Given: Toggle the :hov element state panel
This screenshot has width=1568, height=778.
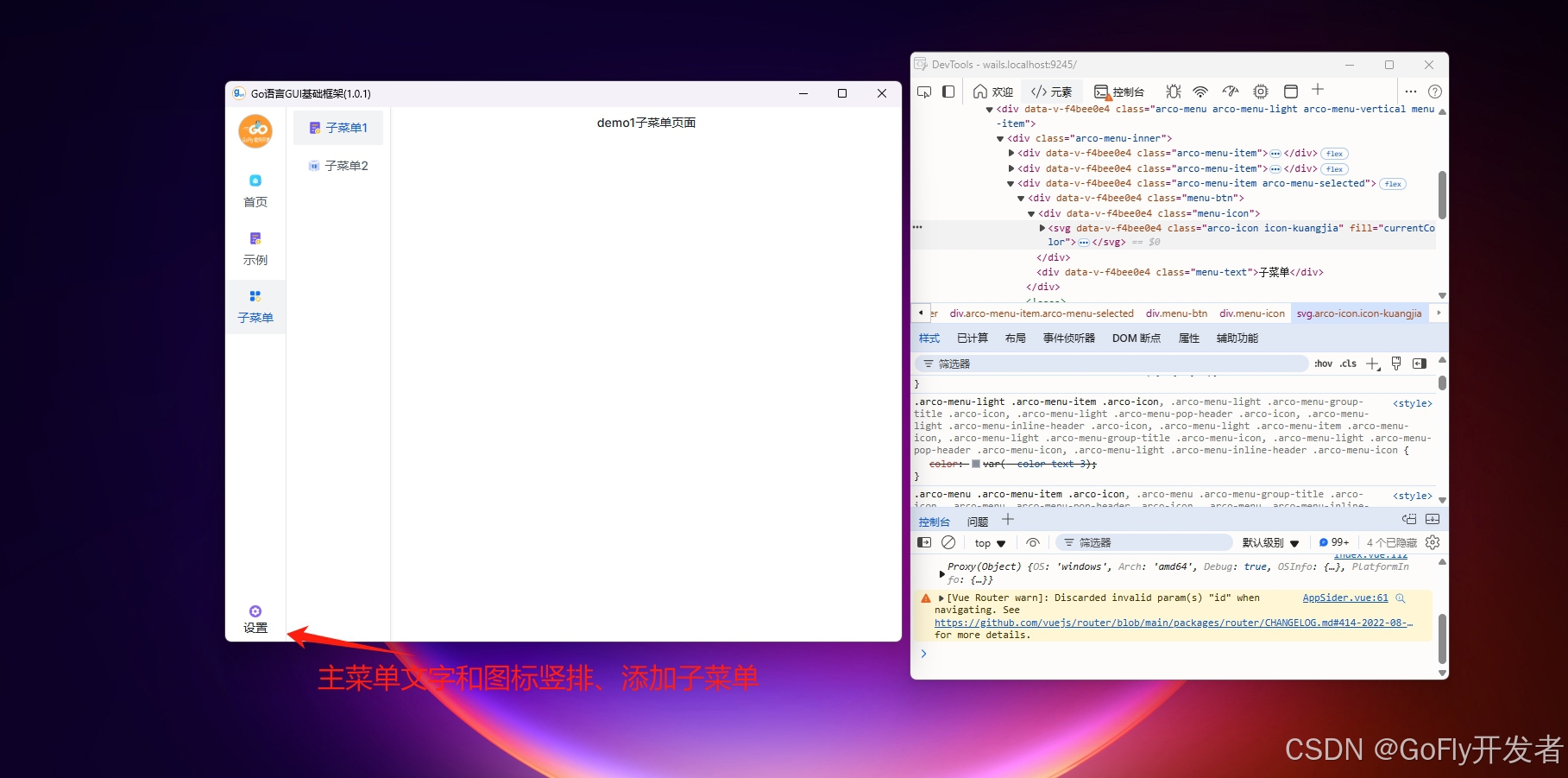Looking at the screenshot, I should pos(1323,364).
